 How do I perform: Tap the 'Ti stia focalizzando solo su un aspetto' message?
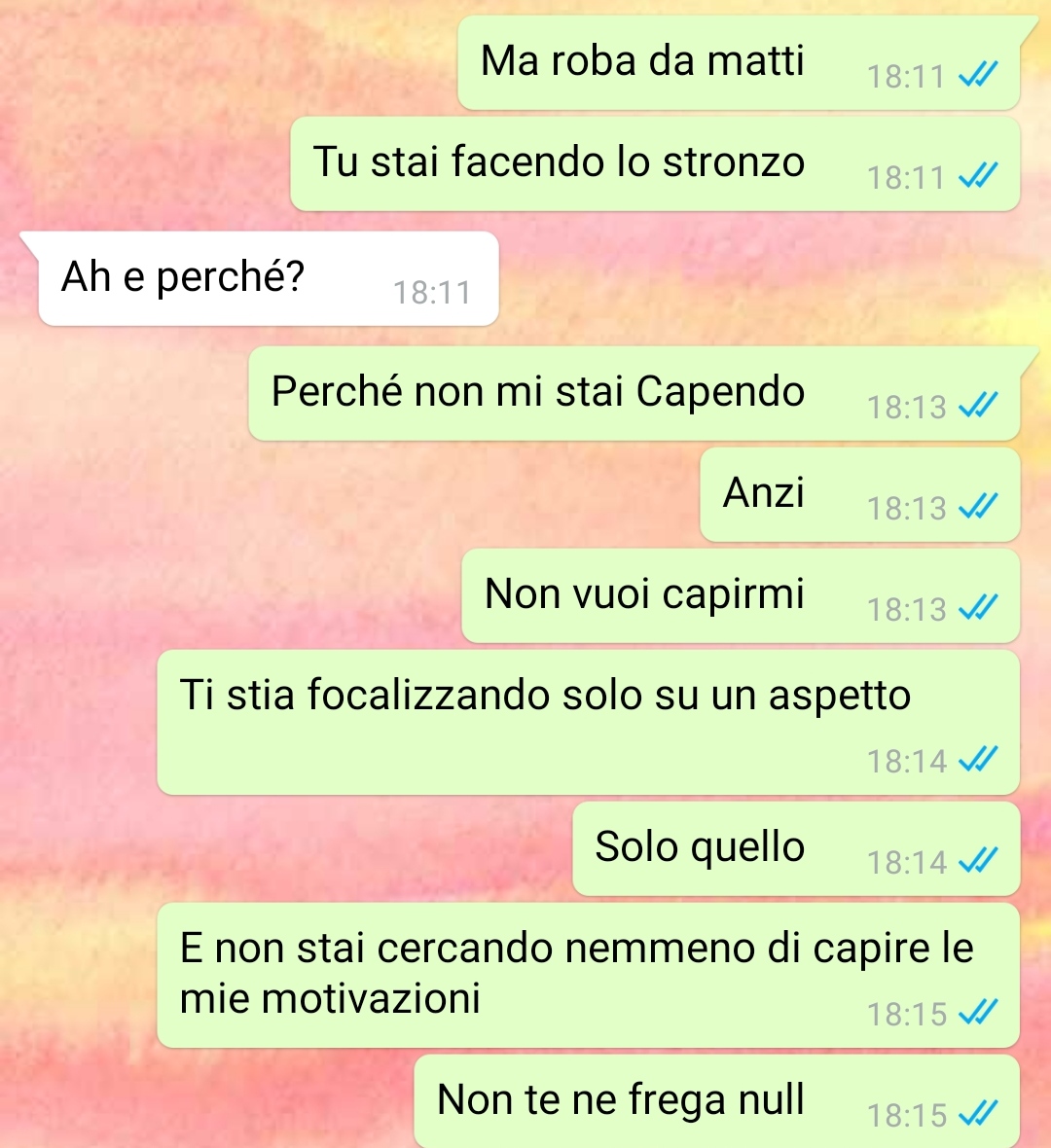click(588, 722)
